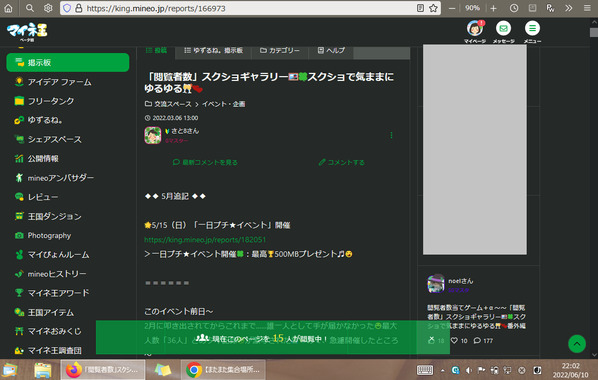This screenshot has width=598, height=380.
Task: Toggle reader view in address bar
Action: pos(420,8)
